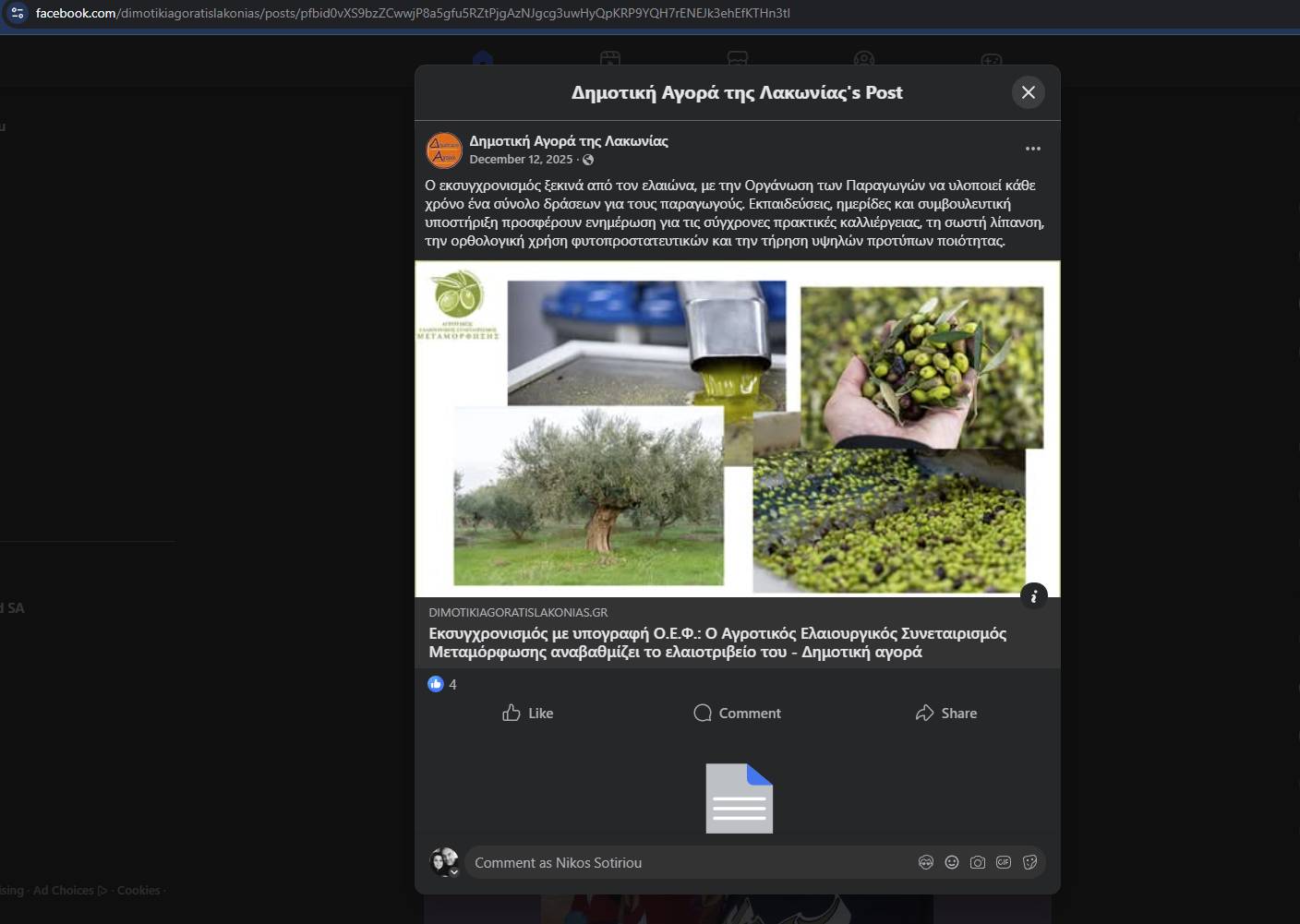Screen dimensions: 1300x924
Task: Add a GIF to the comment
Action: tap(1004, 862)
